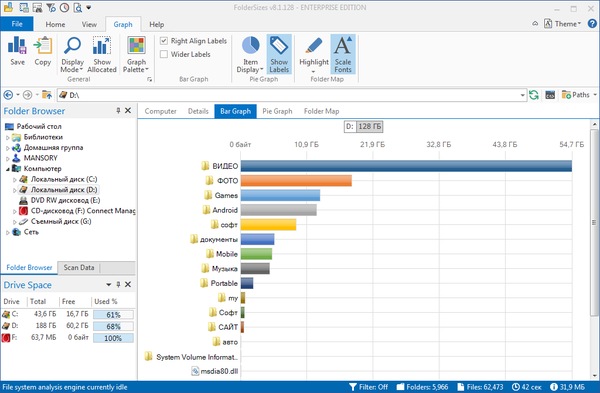The height and width of the screenshot is (393, 600).
Task: Click the ВИДЕО blue bar
Action: click(x=406, y=166)
